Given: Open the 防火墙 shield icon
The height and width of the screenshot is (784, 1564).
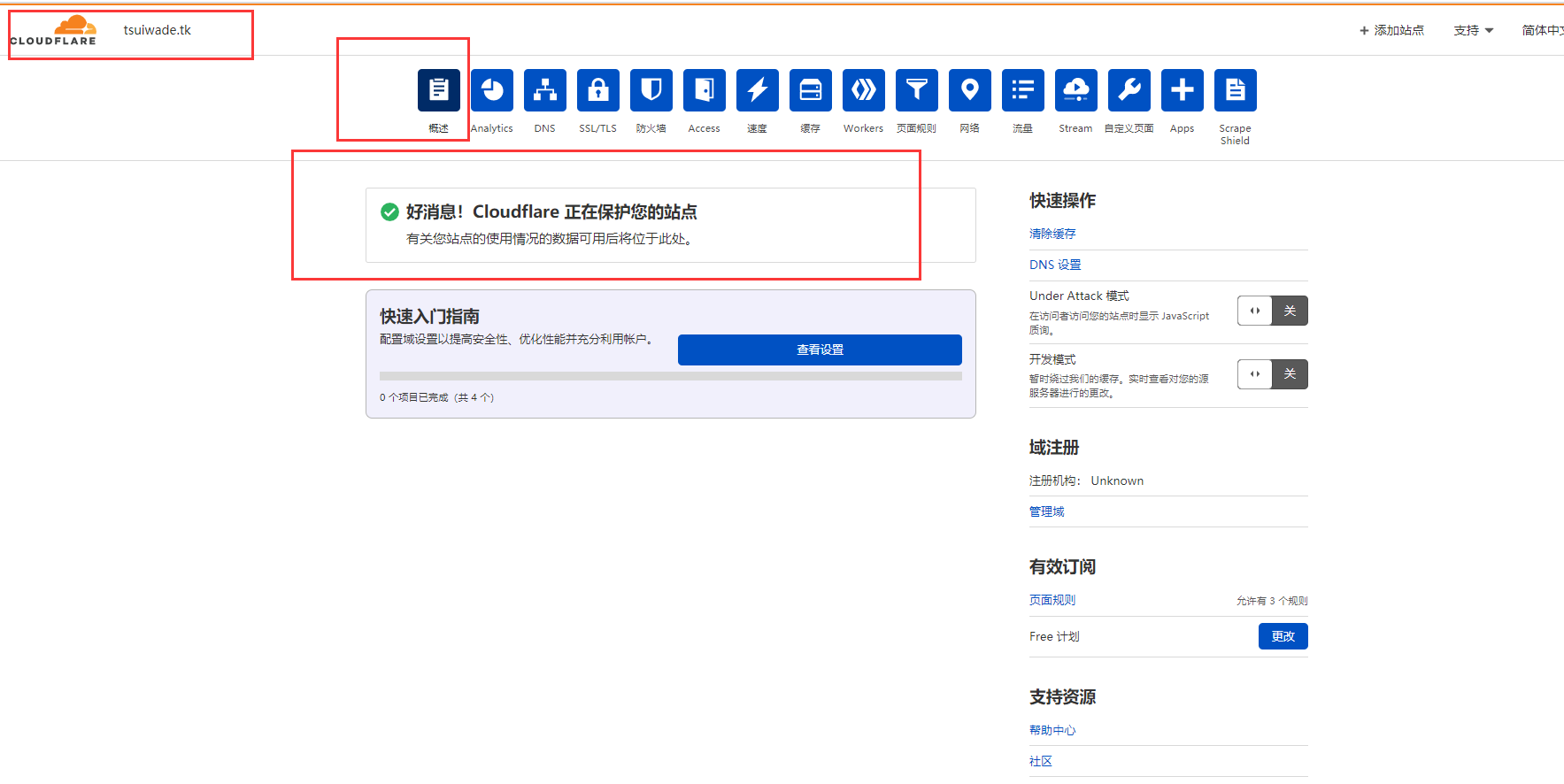Looking at the screenshot, I should point(651,90).
